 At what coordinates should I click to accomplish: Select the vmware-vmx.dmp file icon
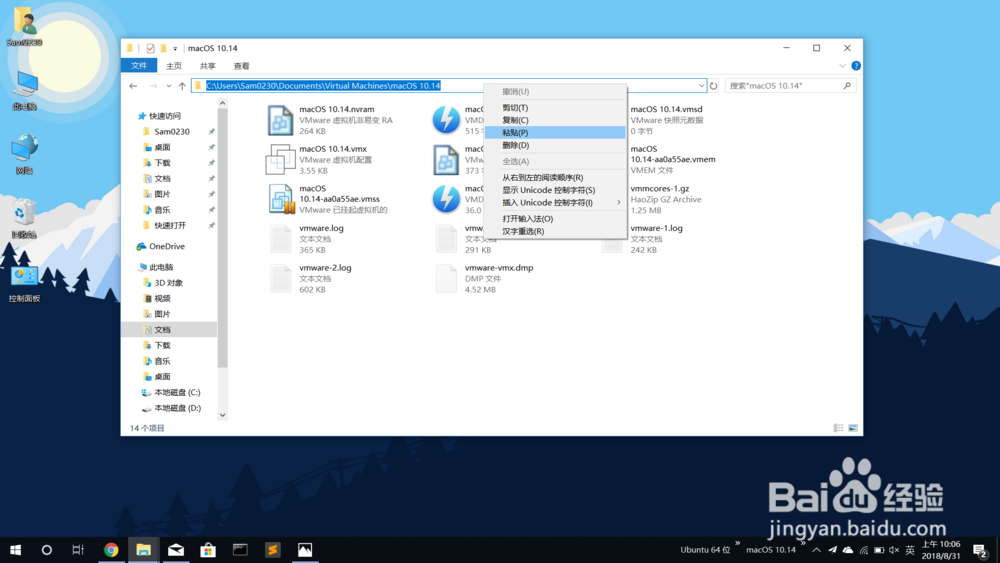pos(446,278)
